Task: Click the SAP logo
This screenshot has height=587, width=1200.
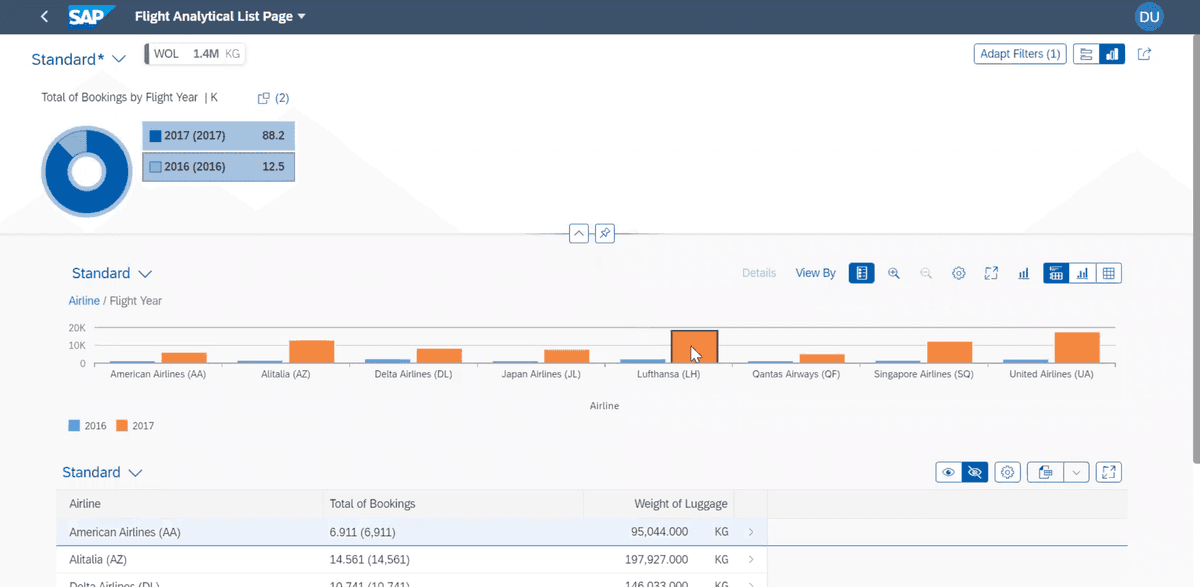Action: (x=92, y=17)
